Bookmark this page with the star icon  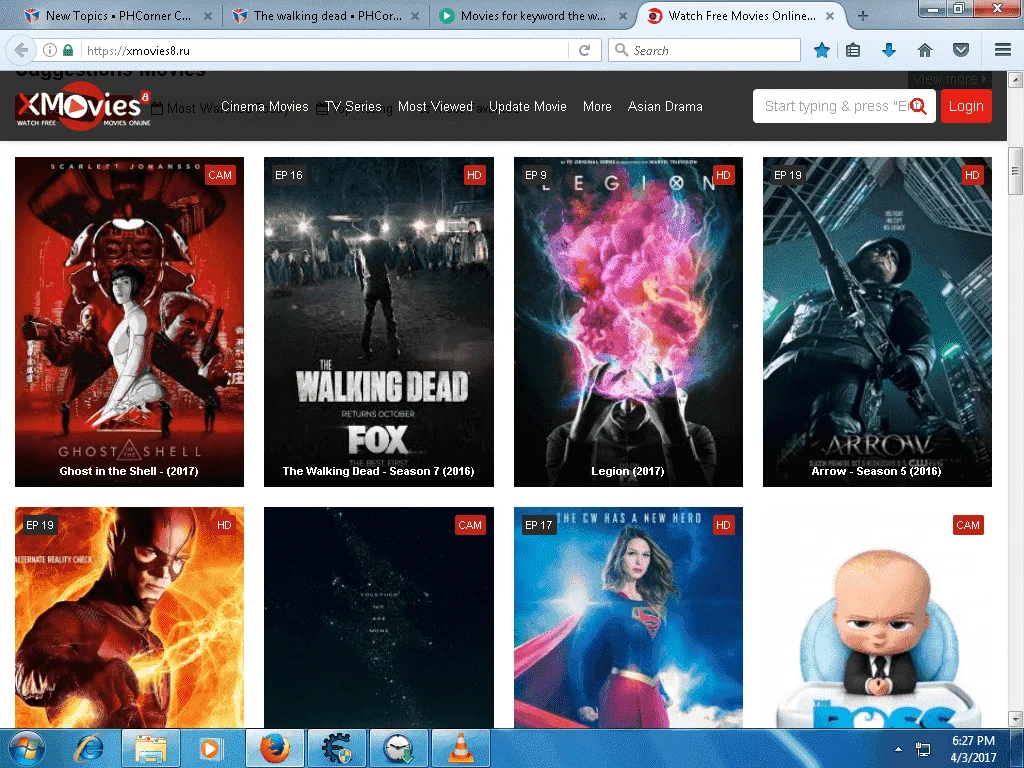(822, 50)
